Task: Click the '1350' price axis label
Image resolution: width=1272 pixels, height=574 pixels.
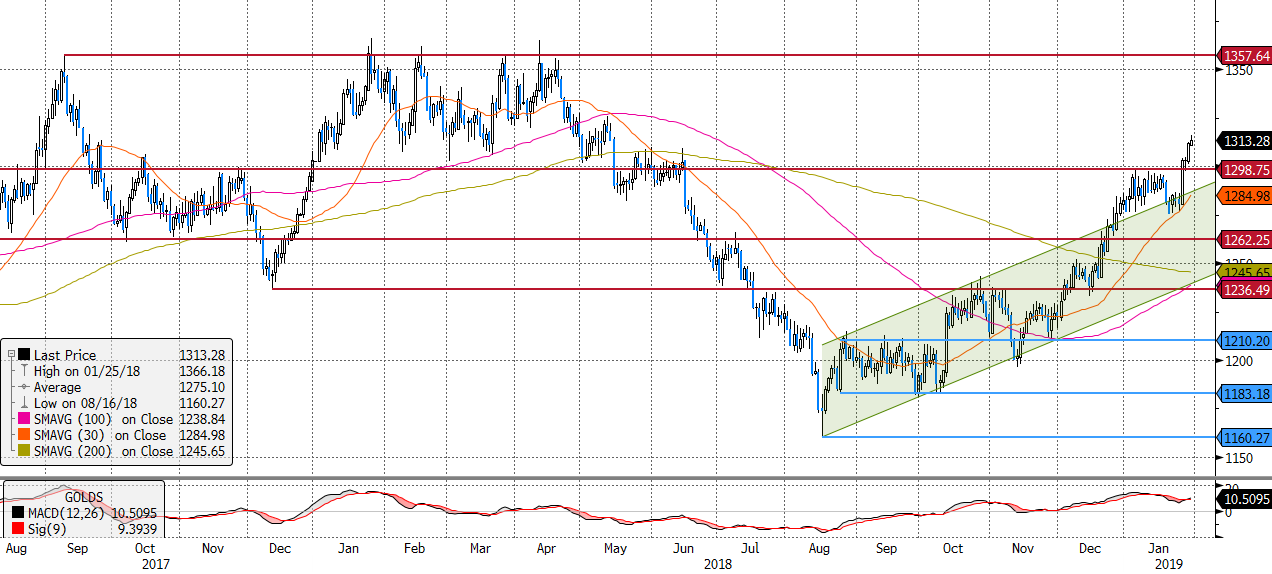Action: (x=1238, y=72)
